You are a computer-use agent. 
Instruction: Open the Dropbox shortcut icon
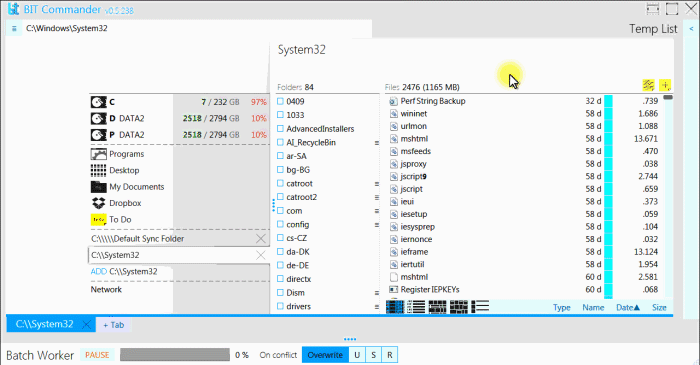[98, 203]
